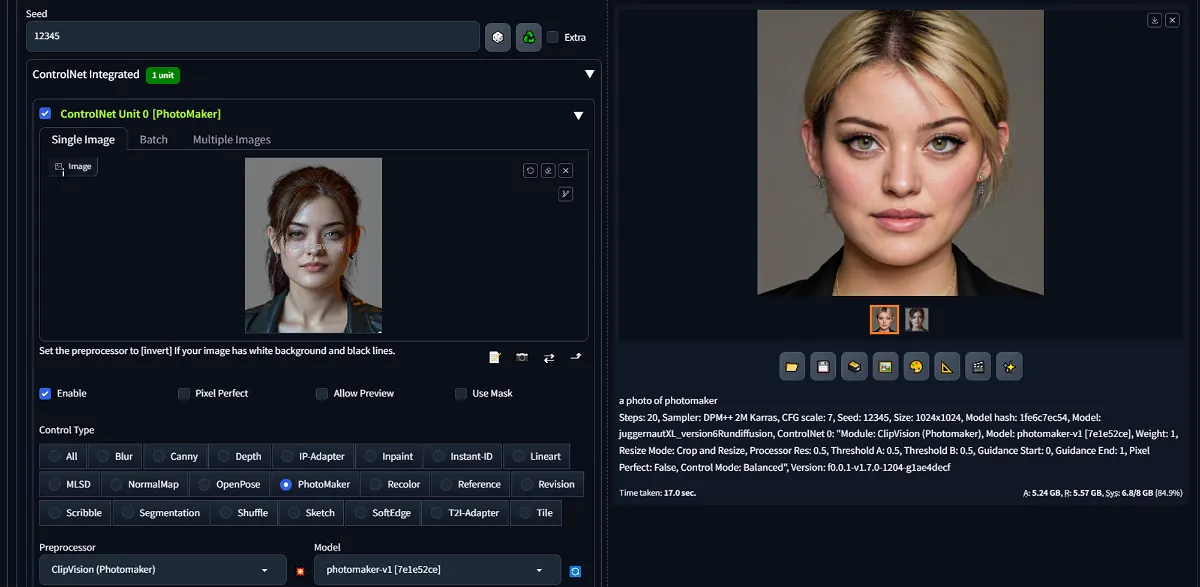Open the photomaker-v1 model dropdown
The height and width of the screenshot is (587, 1200).
click(437, 570)
